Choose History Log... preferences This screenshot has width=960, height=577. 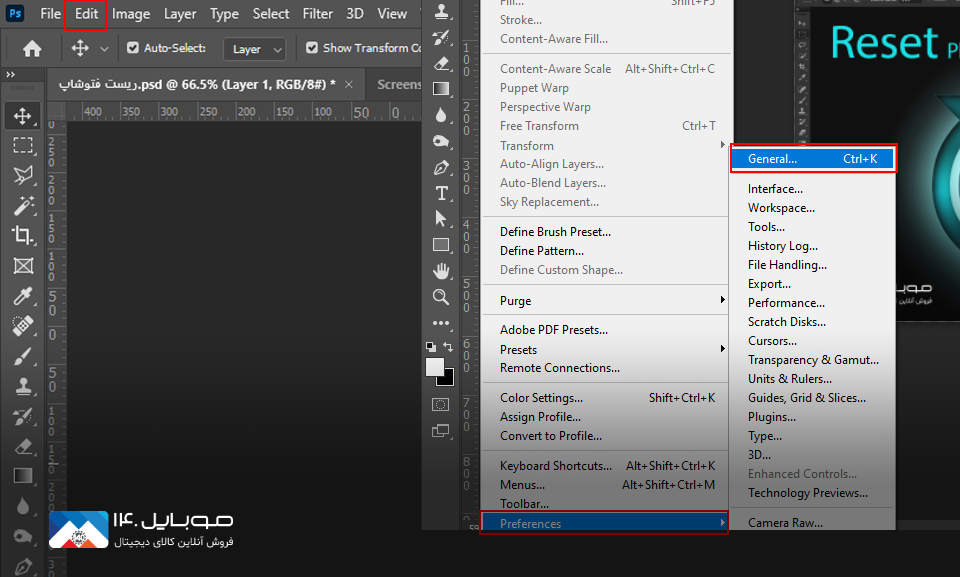click(x=812, y=246)
